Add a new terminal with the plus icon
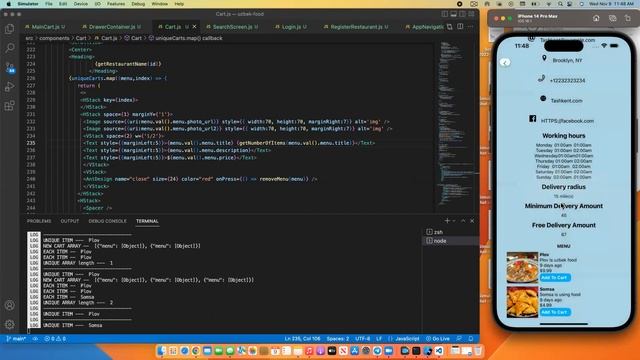Viewport: 640px width, 360px height. click(x=447, y=221)
